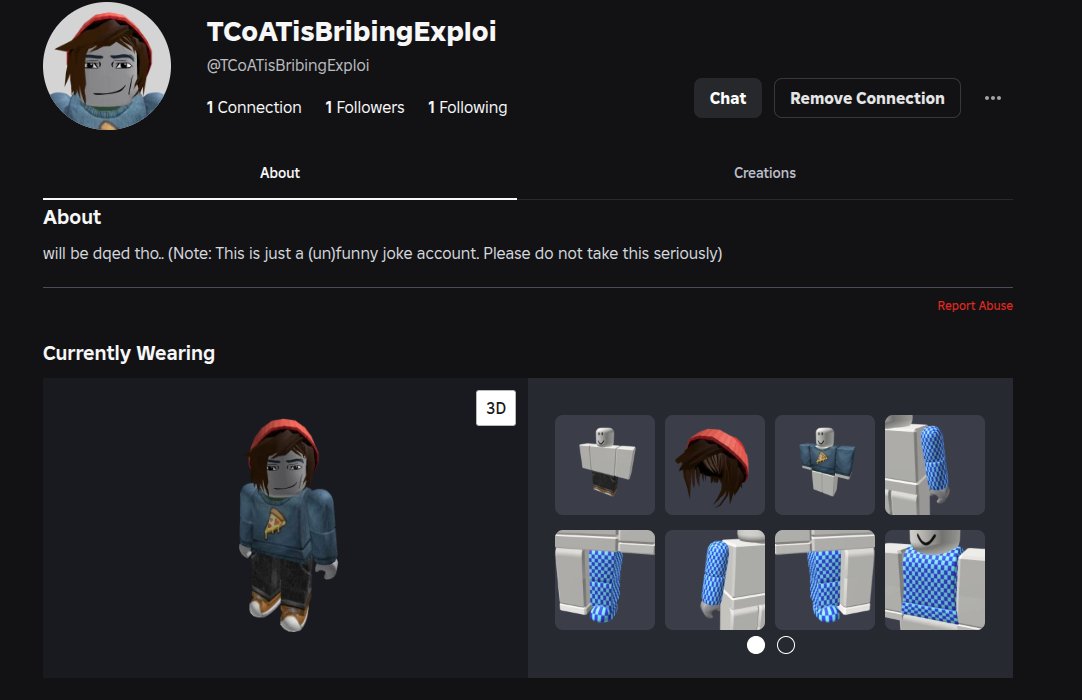Click the Currently Wearing heading
Image resolution: width=1082 pixels, height=700 pixels.
pos(129,353)
